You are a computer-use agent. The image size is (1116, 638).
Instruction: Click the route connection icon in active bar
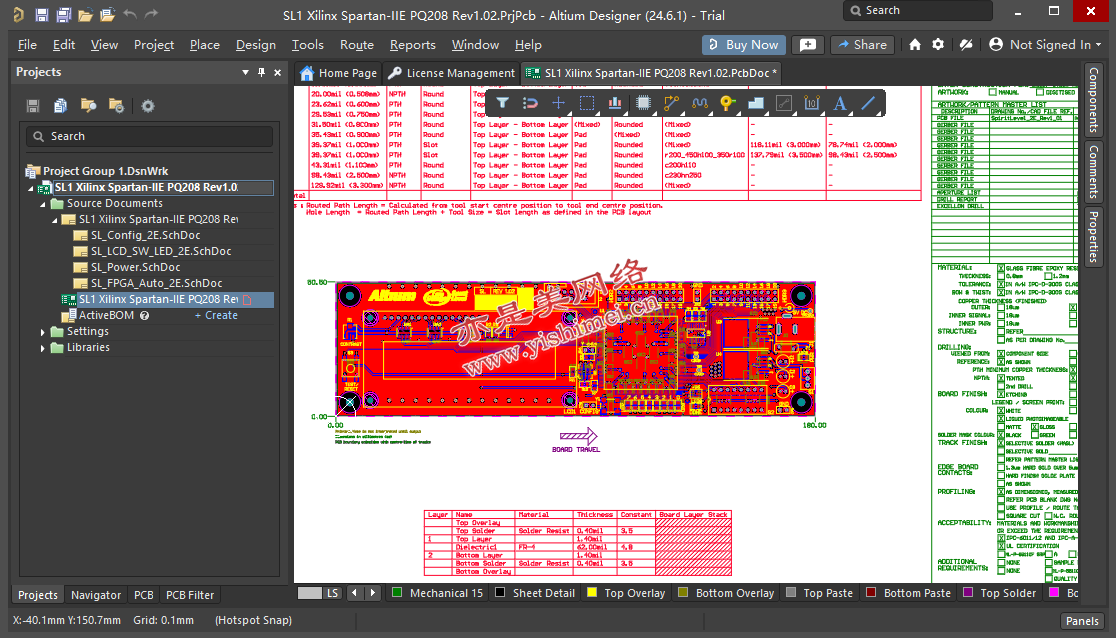[x=671, y=103]
